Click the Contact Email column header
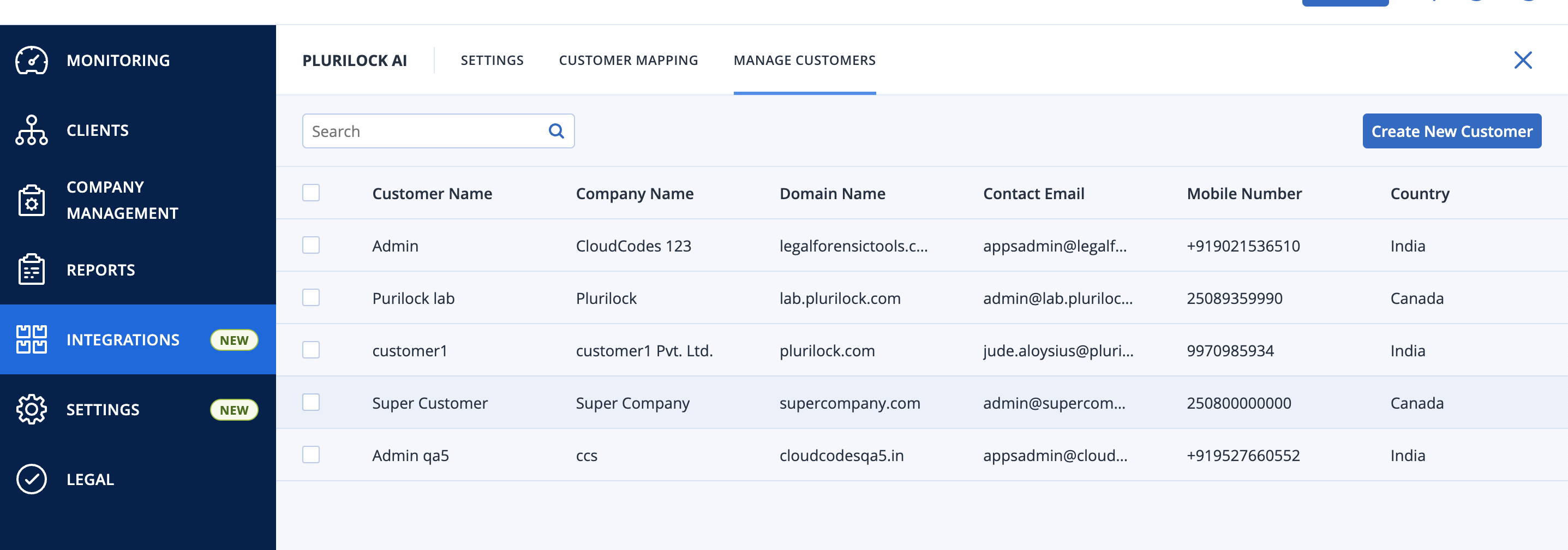Viewport: 1568px width, 550px height. pos(1033,194)
